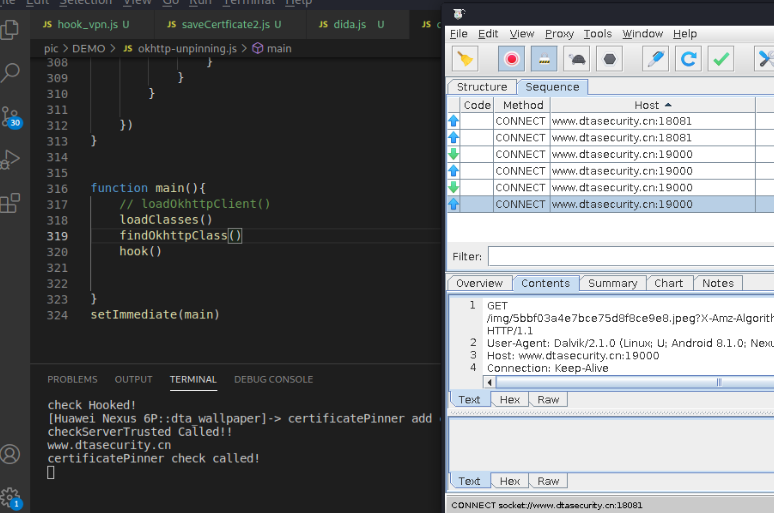Click the status bar CONNECT socket text

(547, 505)
